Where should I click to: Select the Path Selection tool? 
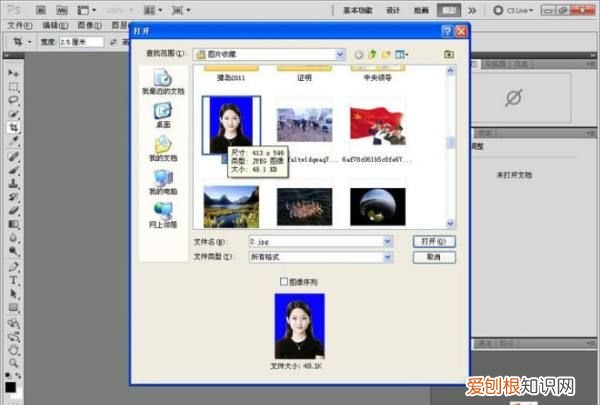pos(13,294)
